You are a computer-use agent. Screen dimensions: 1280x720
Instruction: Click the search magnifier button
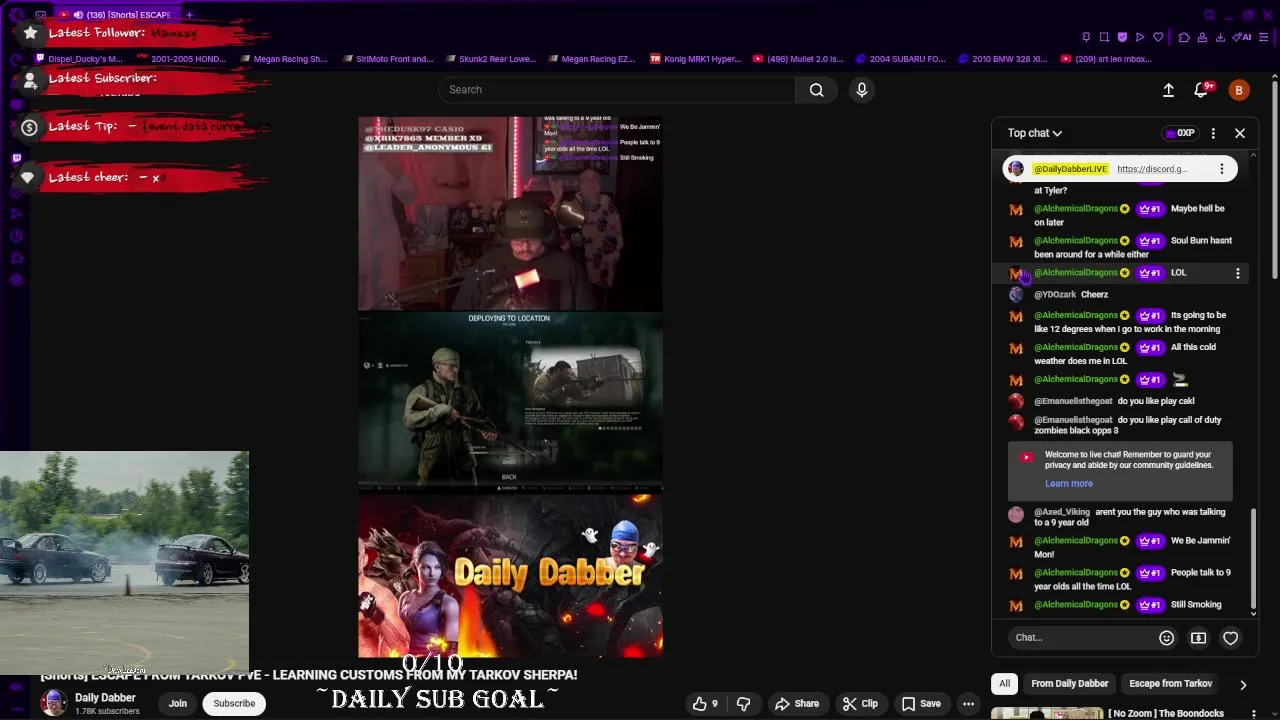tap(816, 90)
